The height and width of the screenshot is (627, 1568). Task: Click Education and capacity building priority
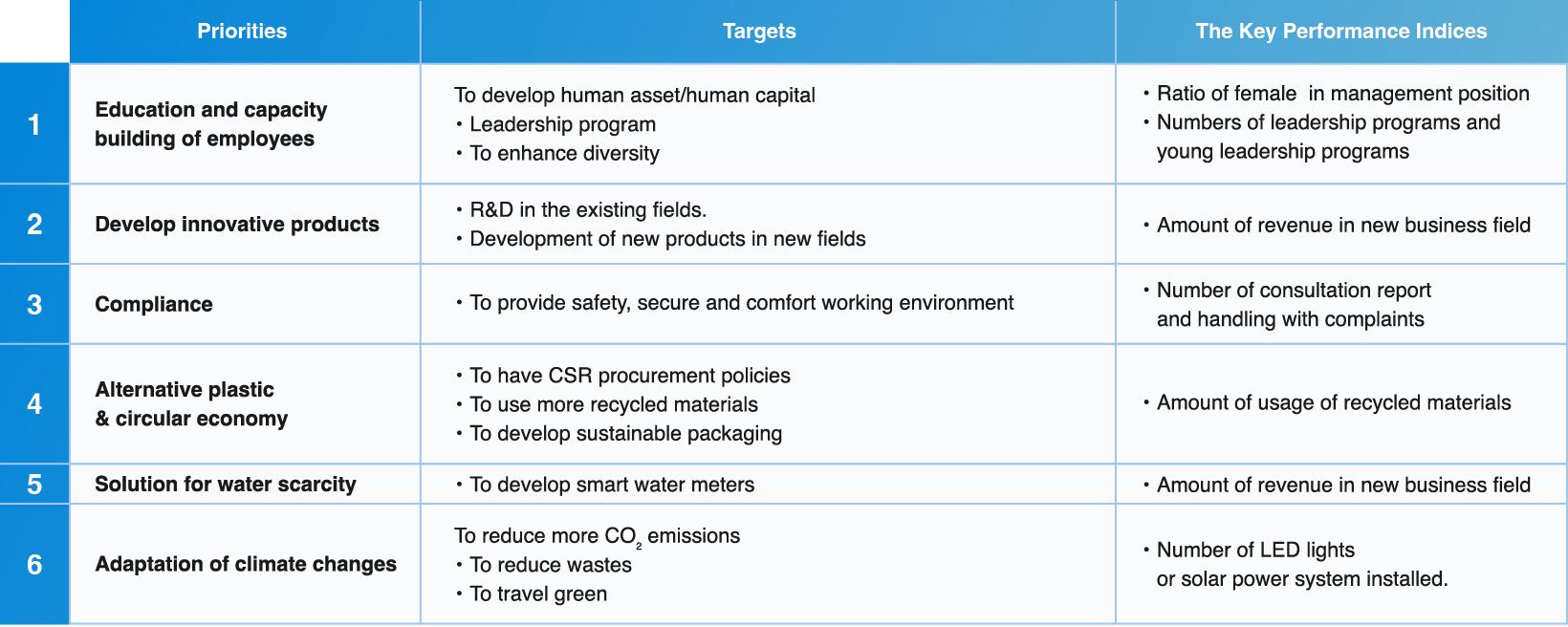click(210, 124)
